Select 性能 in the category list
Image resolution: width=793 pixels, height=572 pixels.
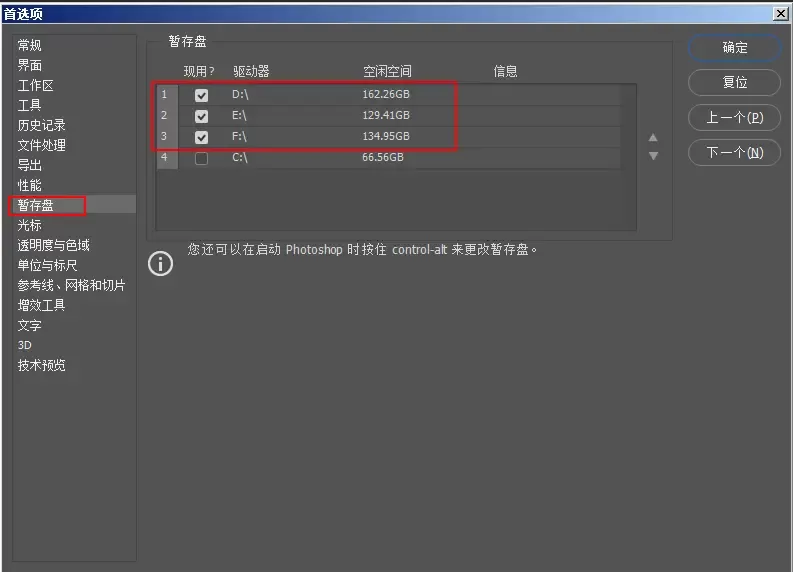[30, 185]
